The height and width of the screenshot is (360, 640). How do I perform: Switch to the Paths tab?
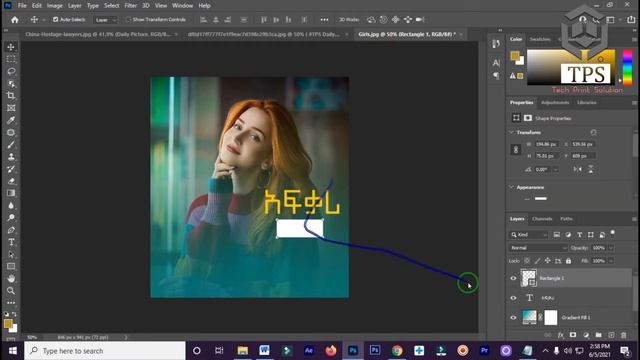[566, 219]
